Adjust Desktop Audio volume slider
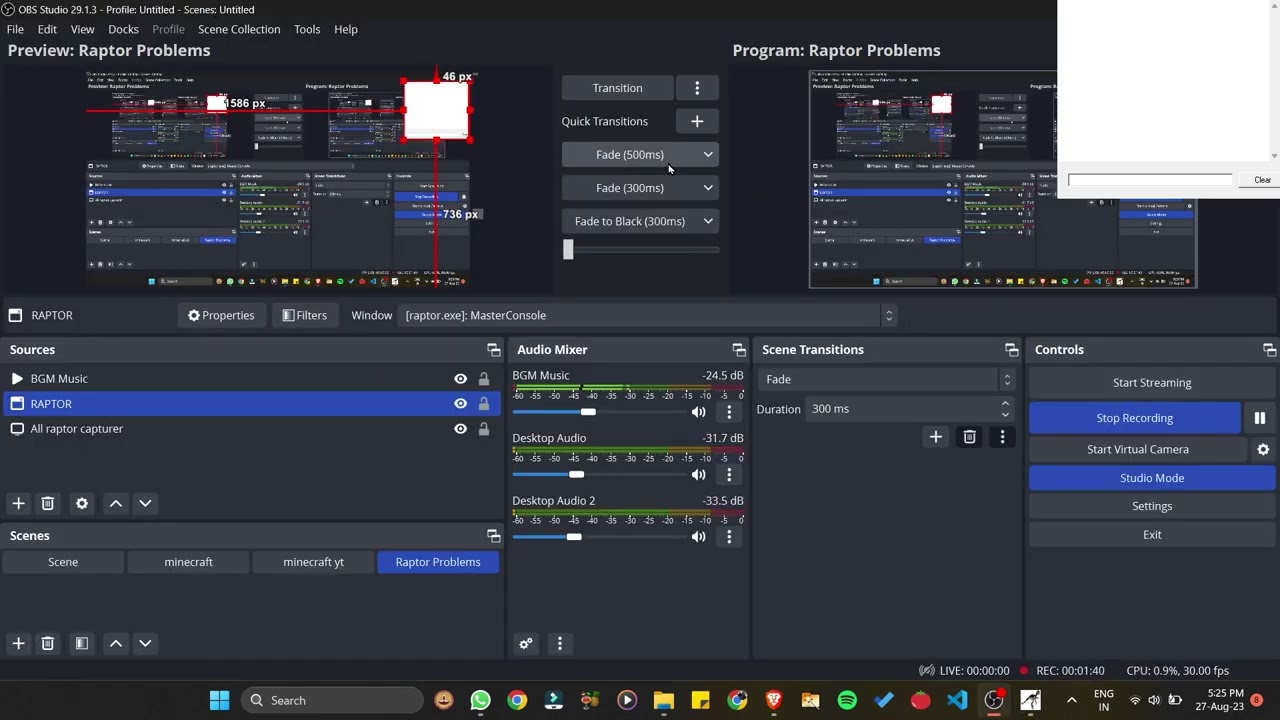Viewport: 1280px width, 720px height. 576,475
